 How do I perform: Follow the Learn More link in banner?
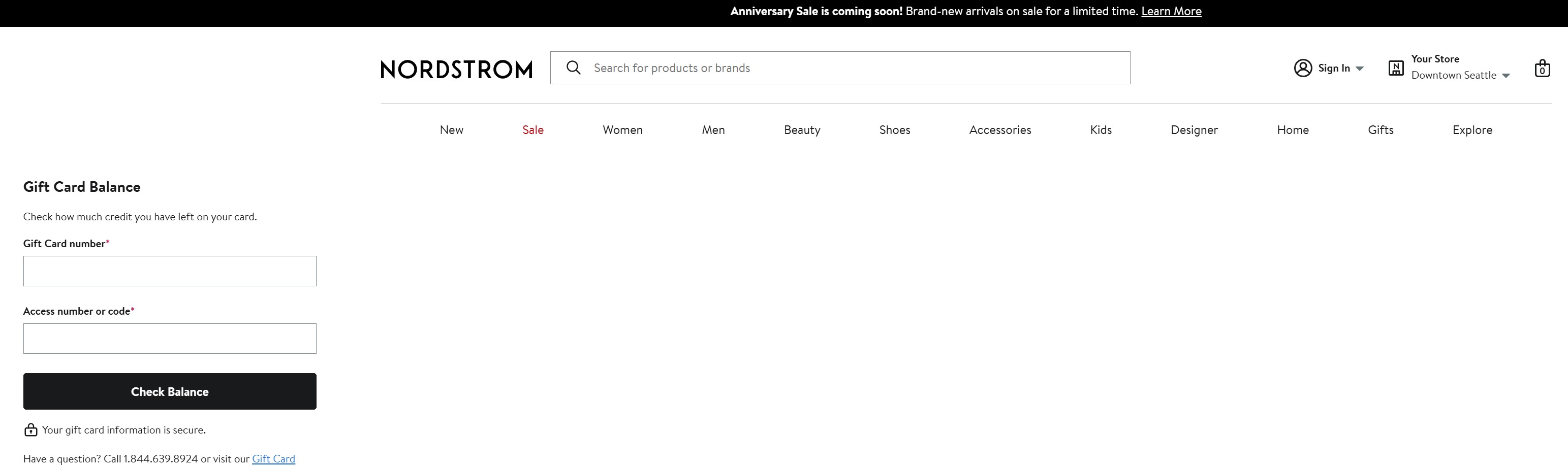point(1171,11)
